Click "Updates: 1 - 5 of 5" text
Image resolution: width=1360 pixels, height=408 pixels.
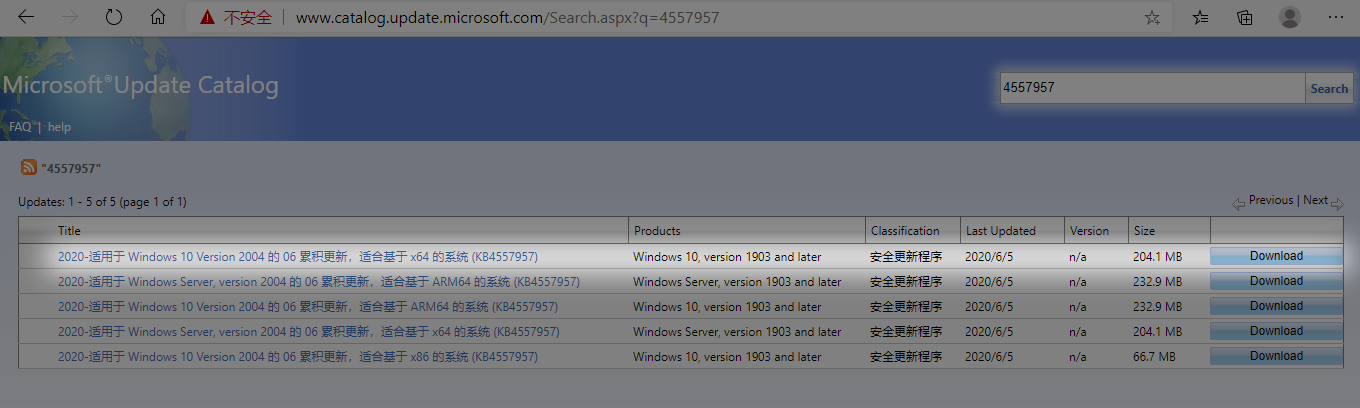(x=67, y=202)
